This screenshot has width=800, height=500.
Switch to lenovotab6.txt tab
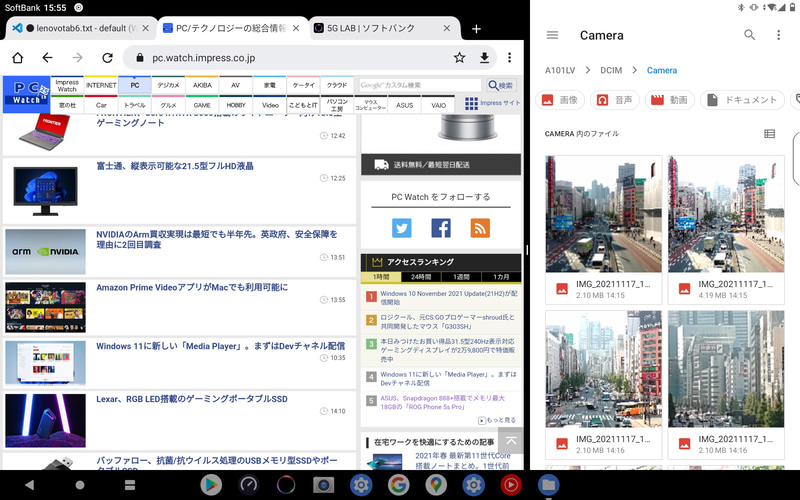point(81,29)
